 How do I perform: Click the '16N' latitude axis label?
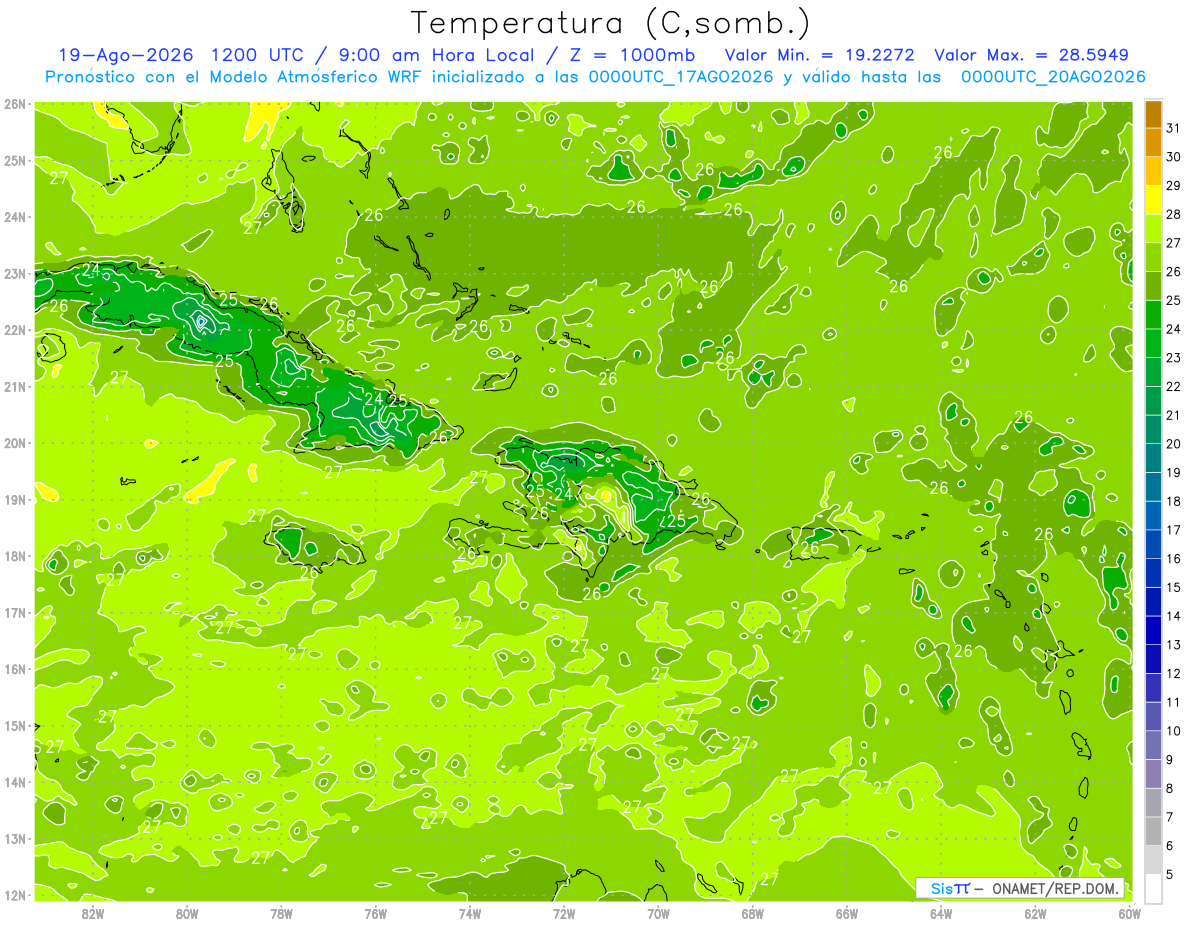15,669
